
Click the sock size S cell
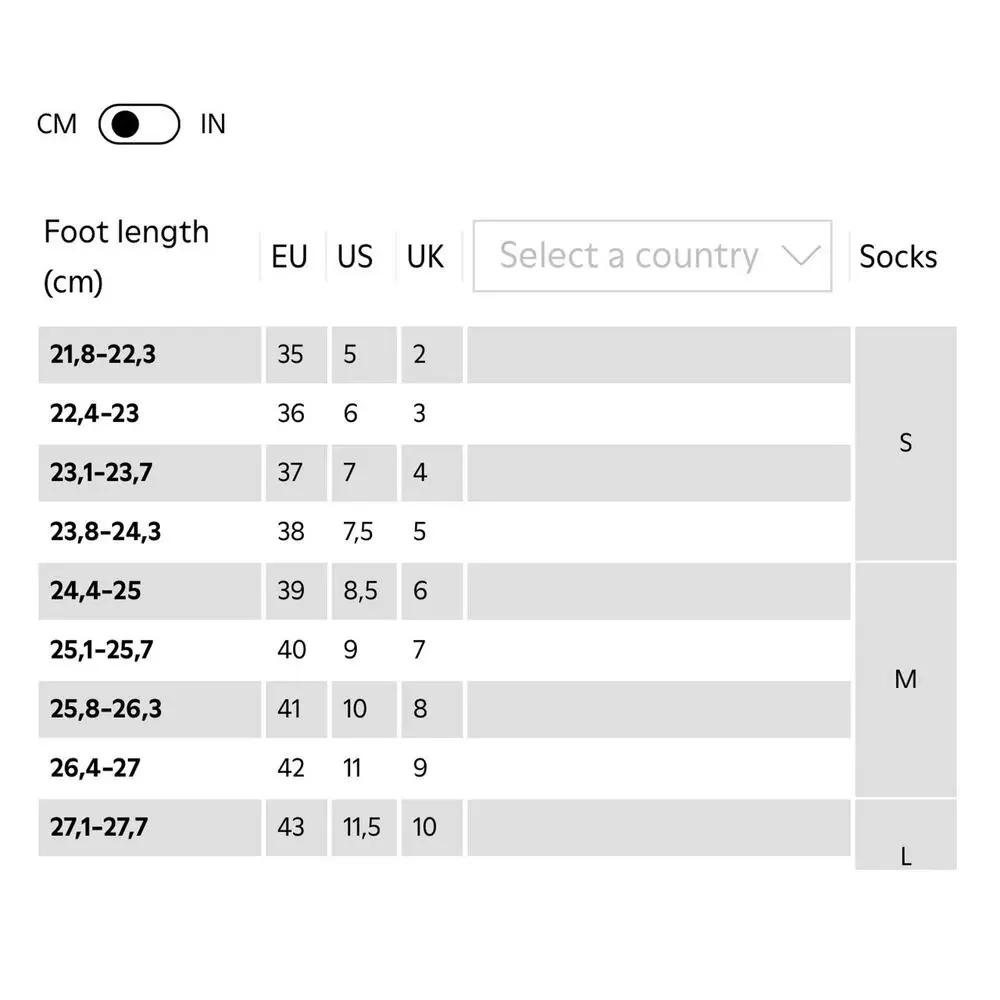906,443
